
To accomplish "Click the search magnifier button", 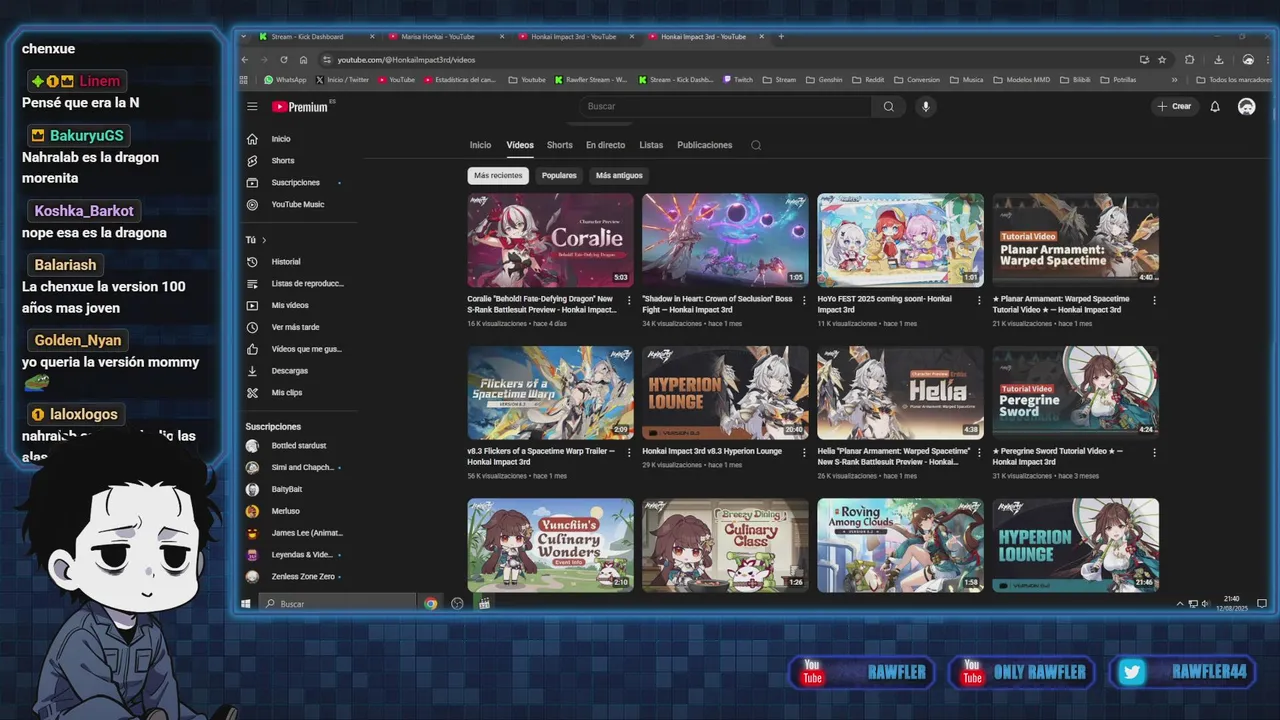I will tap(888, 106).
